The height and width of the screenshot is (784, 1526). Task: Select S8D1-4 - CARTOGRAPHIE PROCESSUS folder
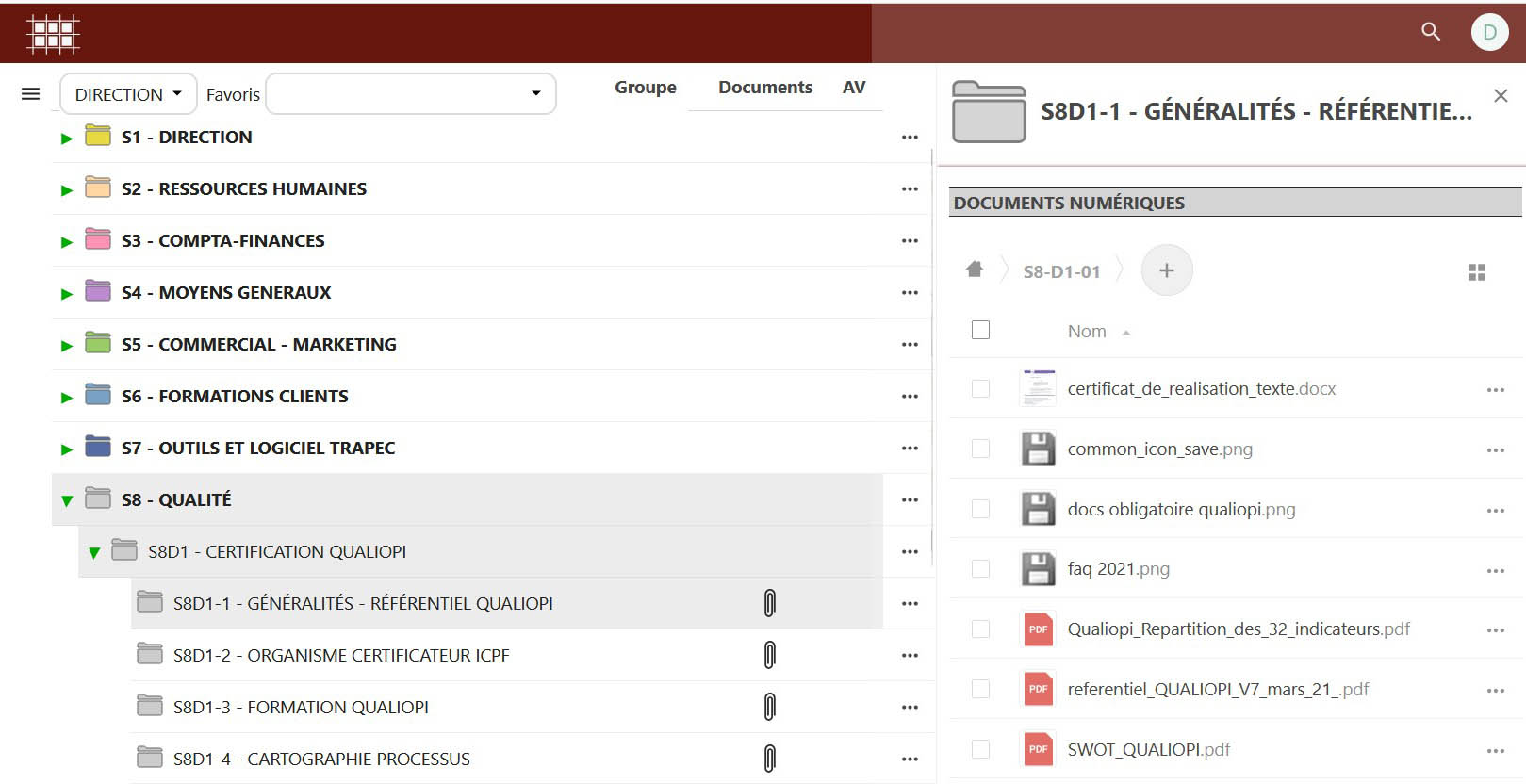click(321, 759)
